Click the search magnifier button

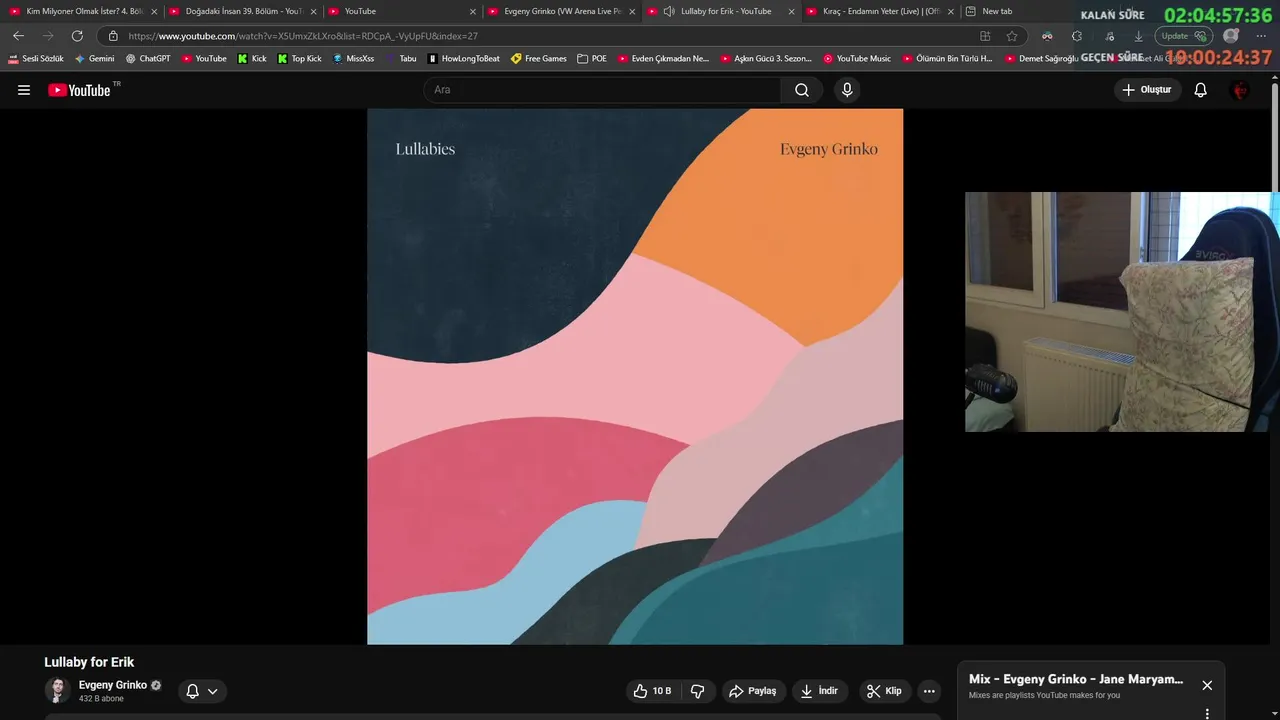802,90
